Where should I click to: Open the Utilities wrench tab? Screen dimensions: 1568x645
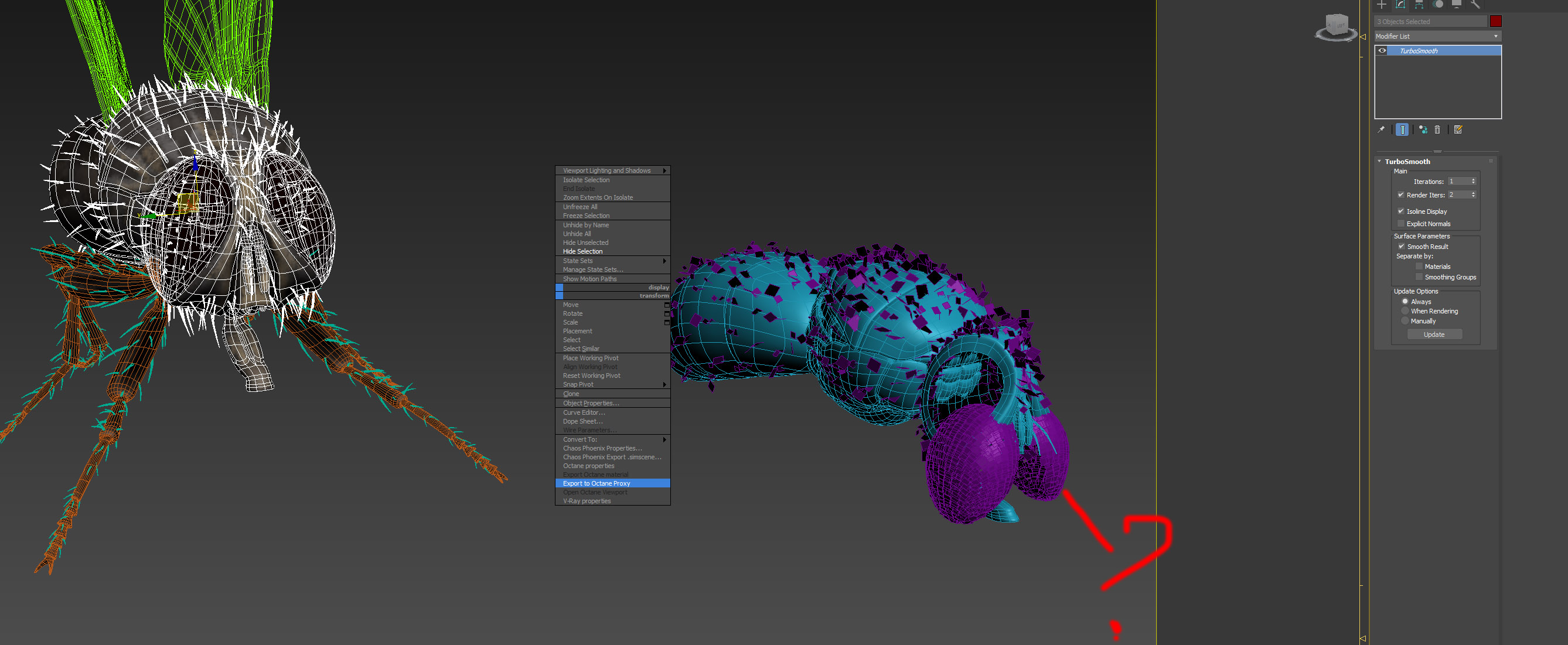[1475, 4]
